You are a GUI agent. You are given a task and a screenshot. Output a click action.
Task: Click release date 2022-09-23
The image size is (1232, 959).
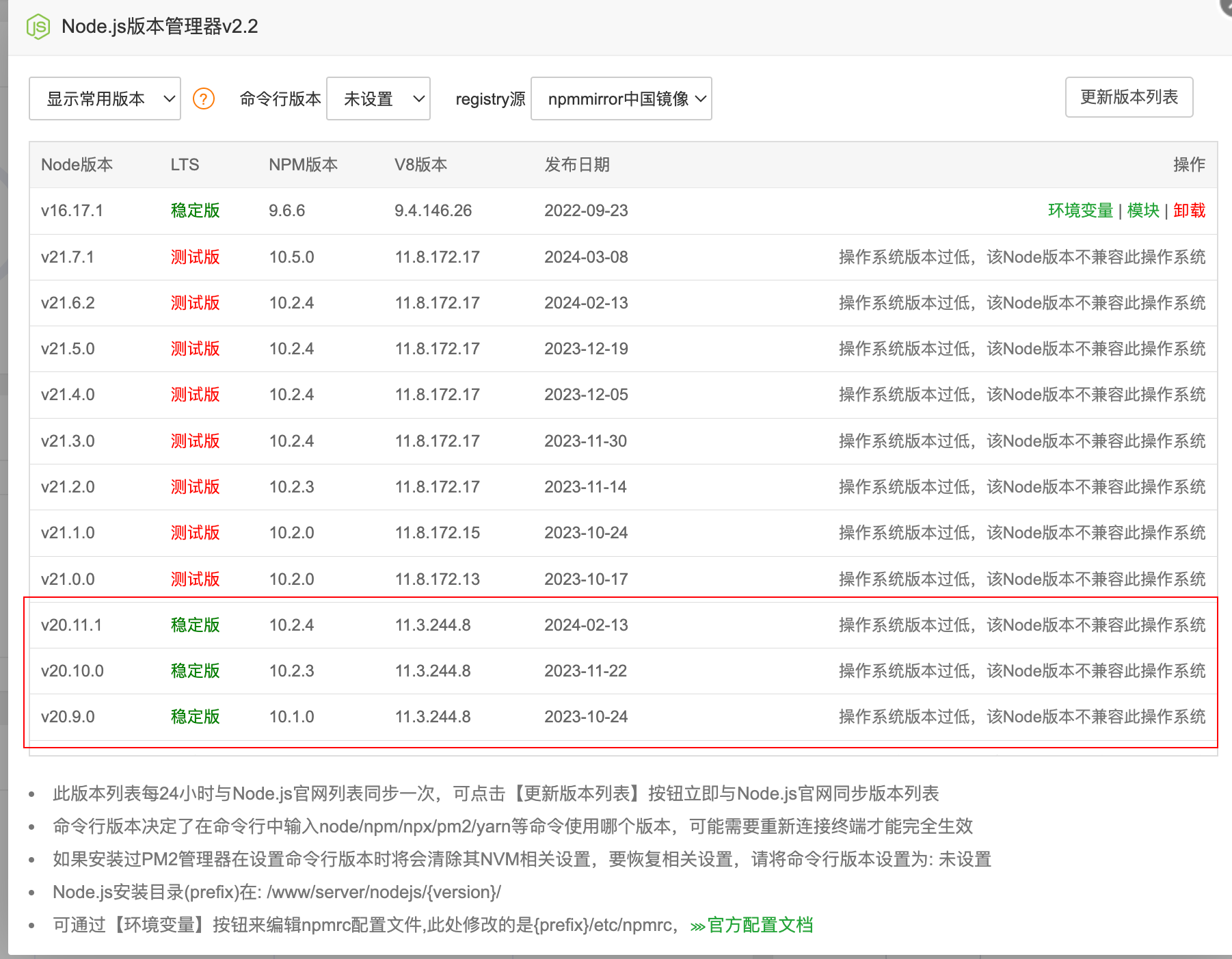(586, 211)
